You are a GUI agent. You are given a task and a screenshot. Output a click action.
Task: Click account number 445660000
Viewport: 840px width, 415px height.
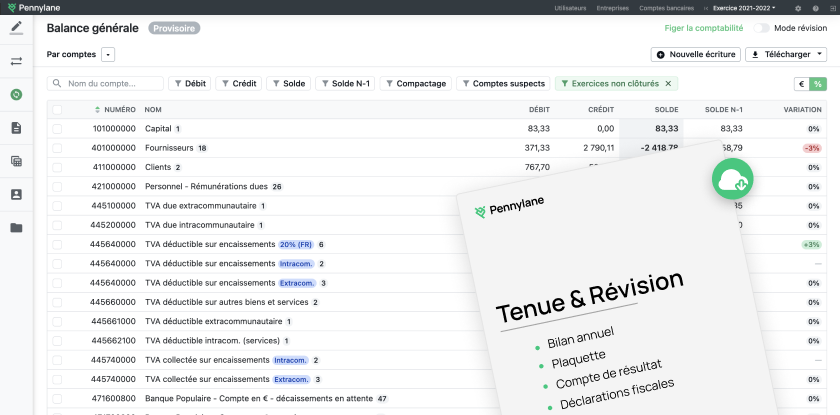[x=113, y=303]
